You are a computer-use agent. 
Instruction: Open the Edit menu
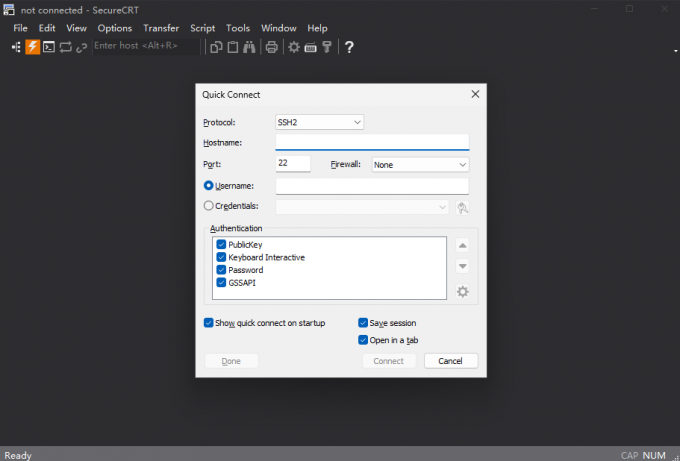47,28
